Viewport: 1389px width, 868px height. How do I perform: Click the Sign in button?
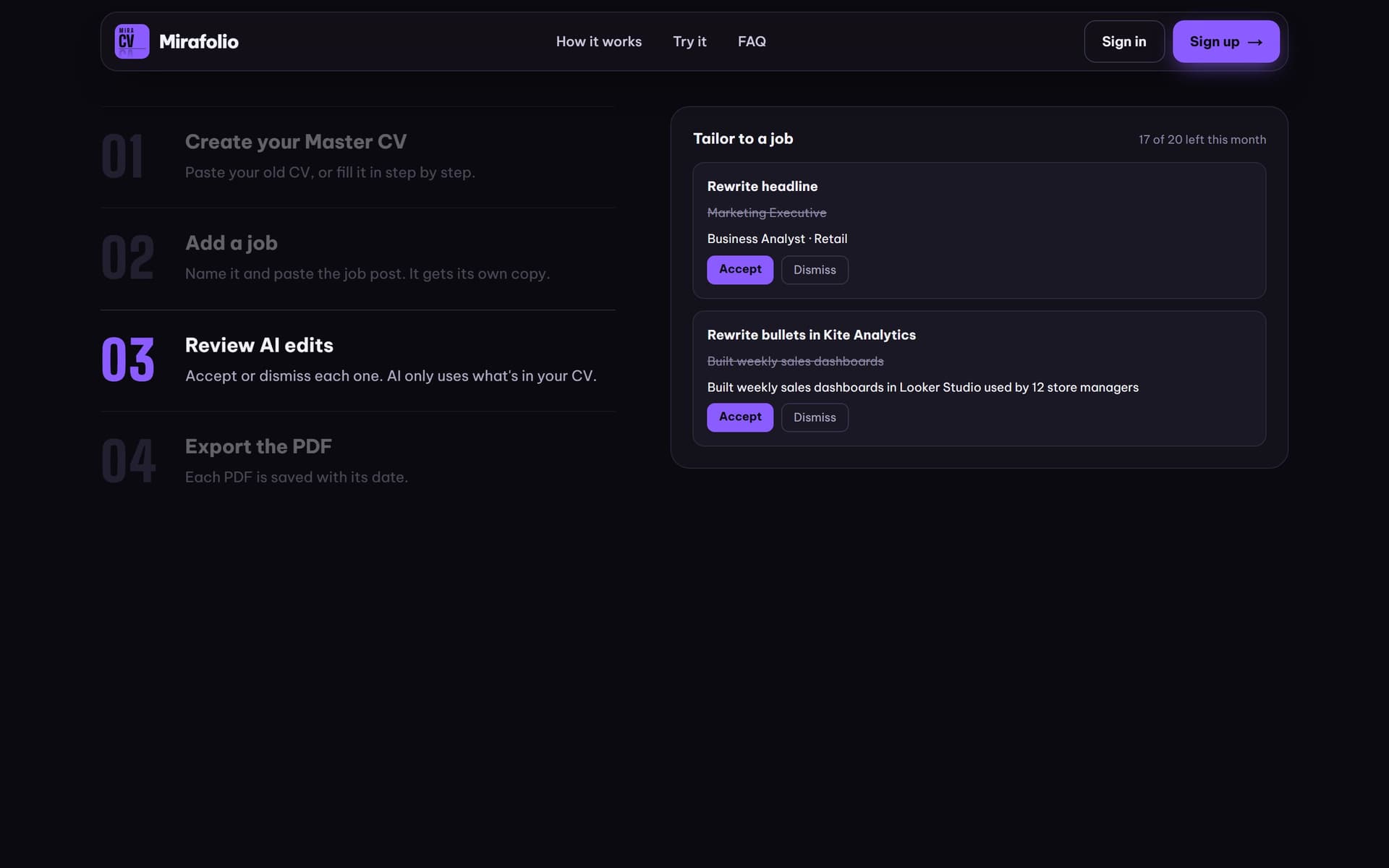click(x=1123, y=41)
